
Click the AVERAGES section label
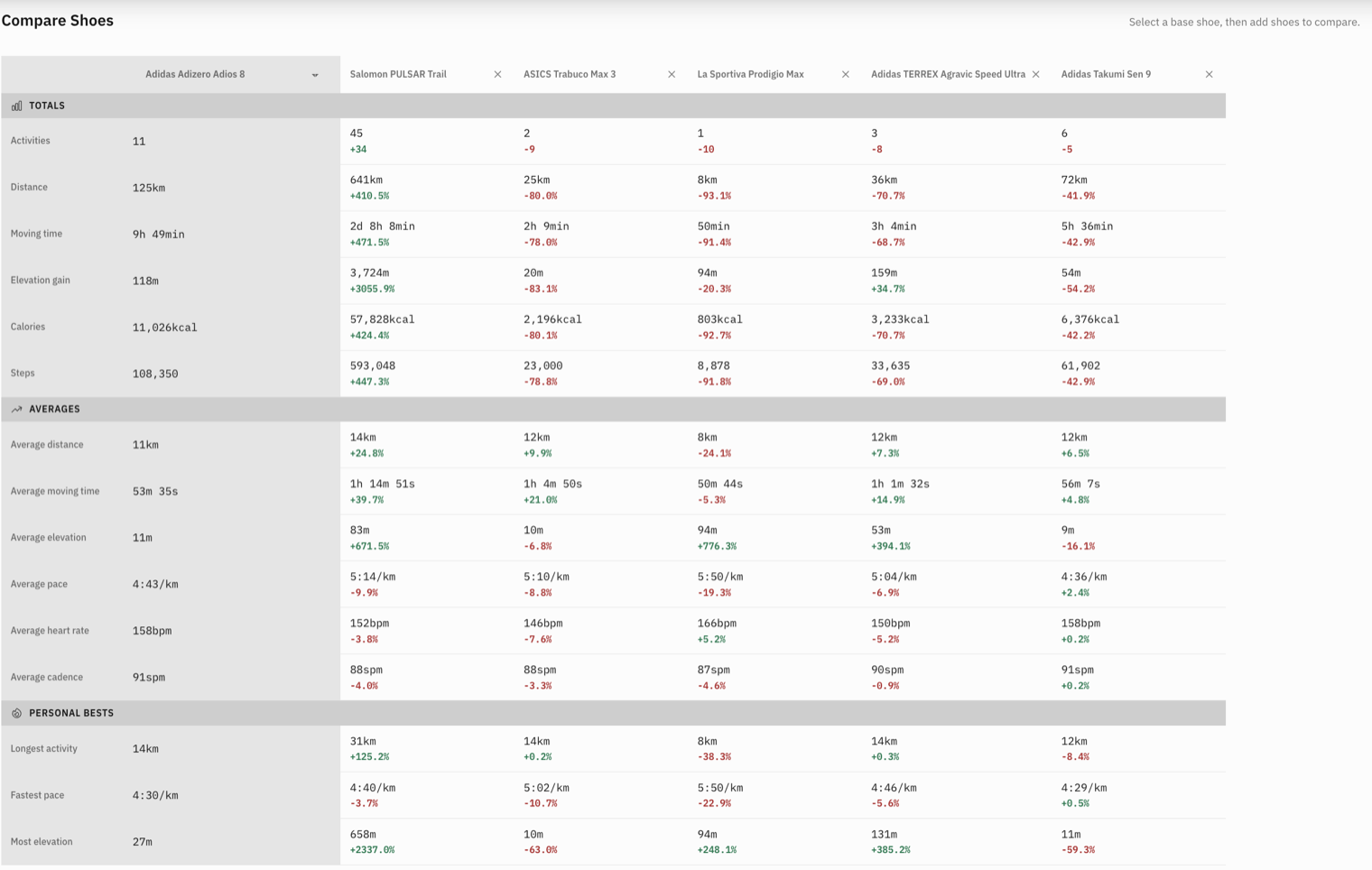point(54,409)
